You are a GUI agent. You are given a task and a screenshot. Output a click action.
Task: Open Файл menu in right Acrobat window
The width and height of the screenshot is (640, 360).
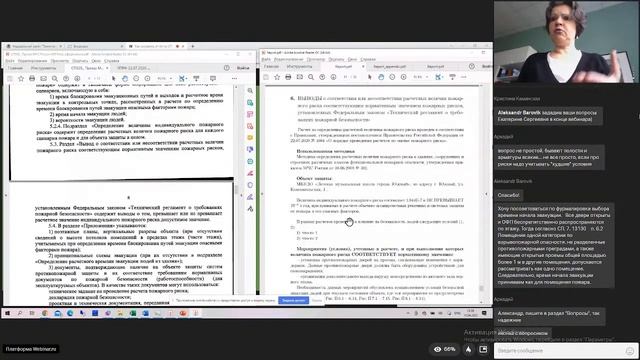point(266,59)
